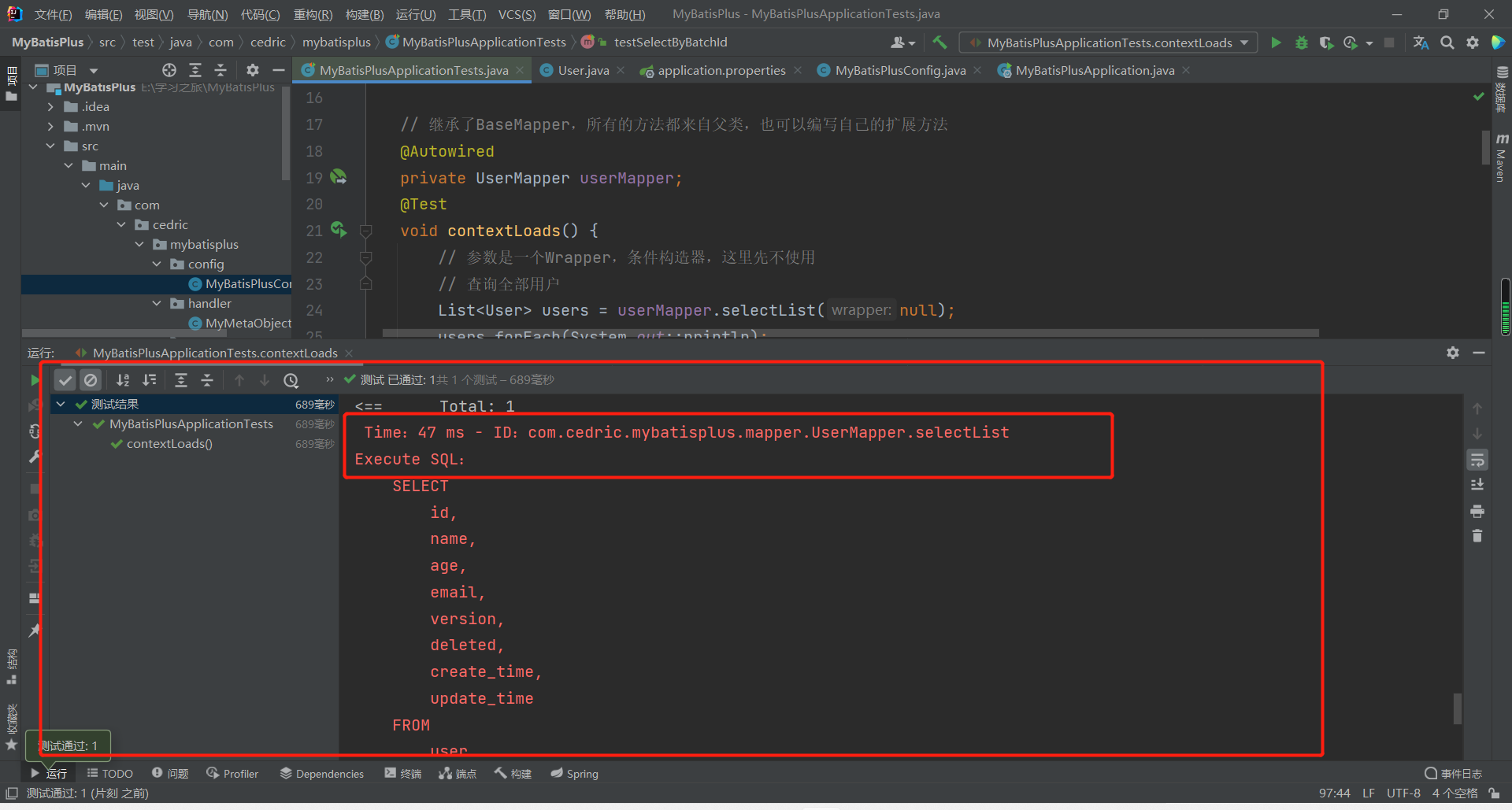Run with coverage from the shield icon

[x=1326, y=43]
